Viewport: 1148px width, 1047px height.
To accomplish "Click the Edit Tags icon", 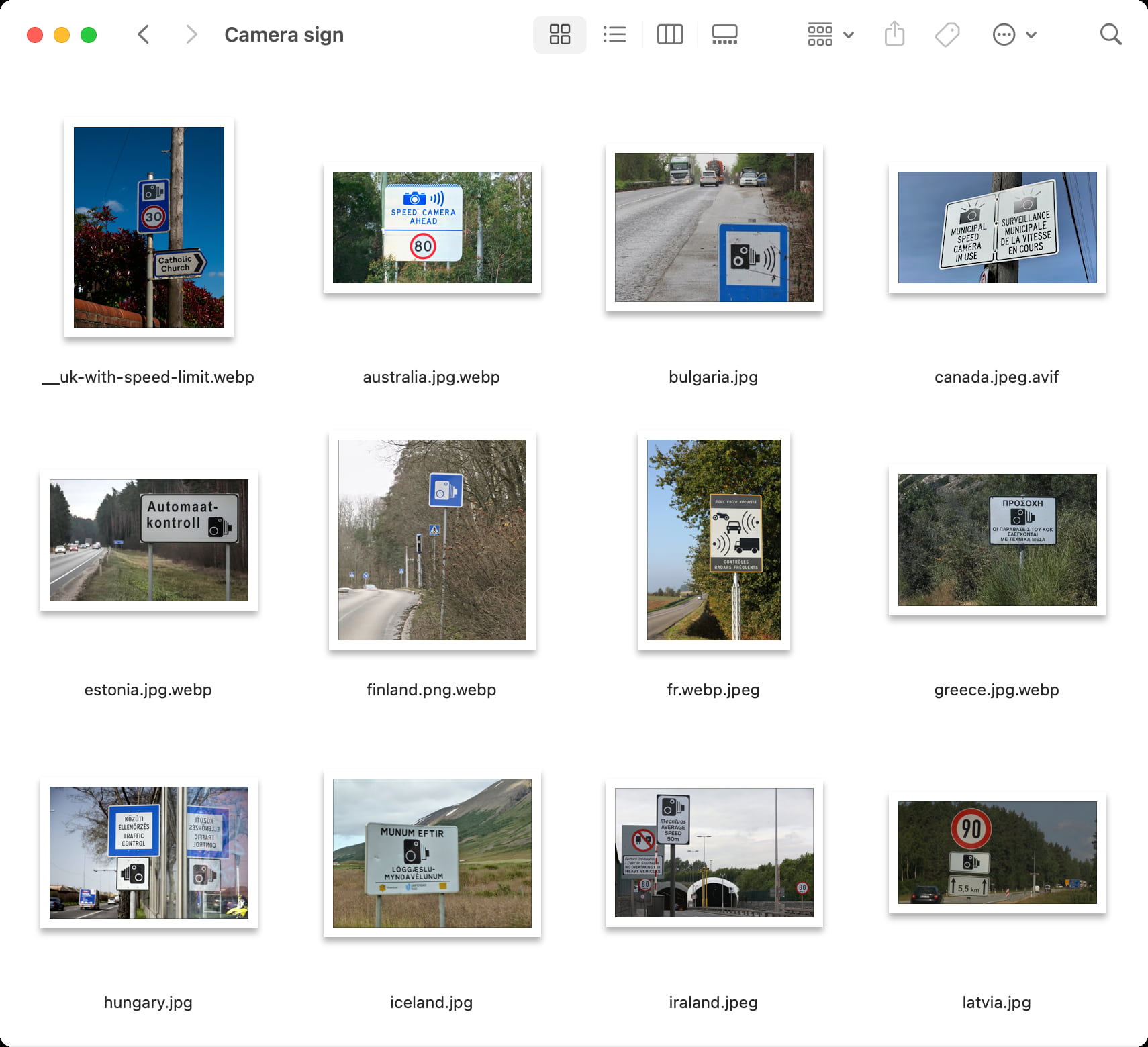I will click(x=947, y=34).
